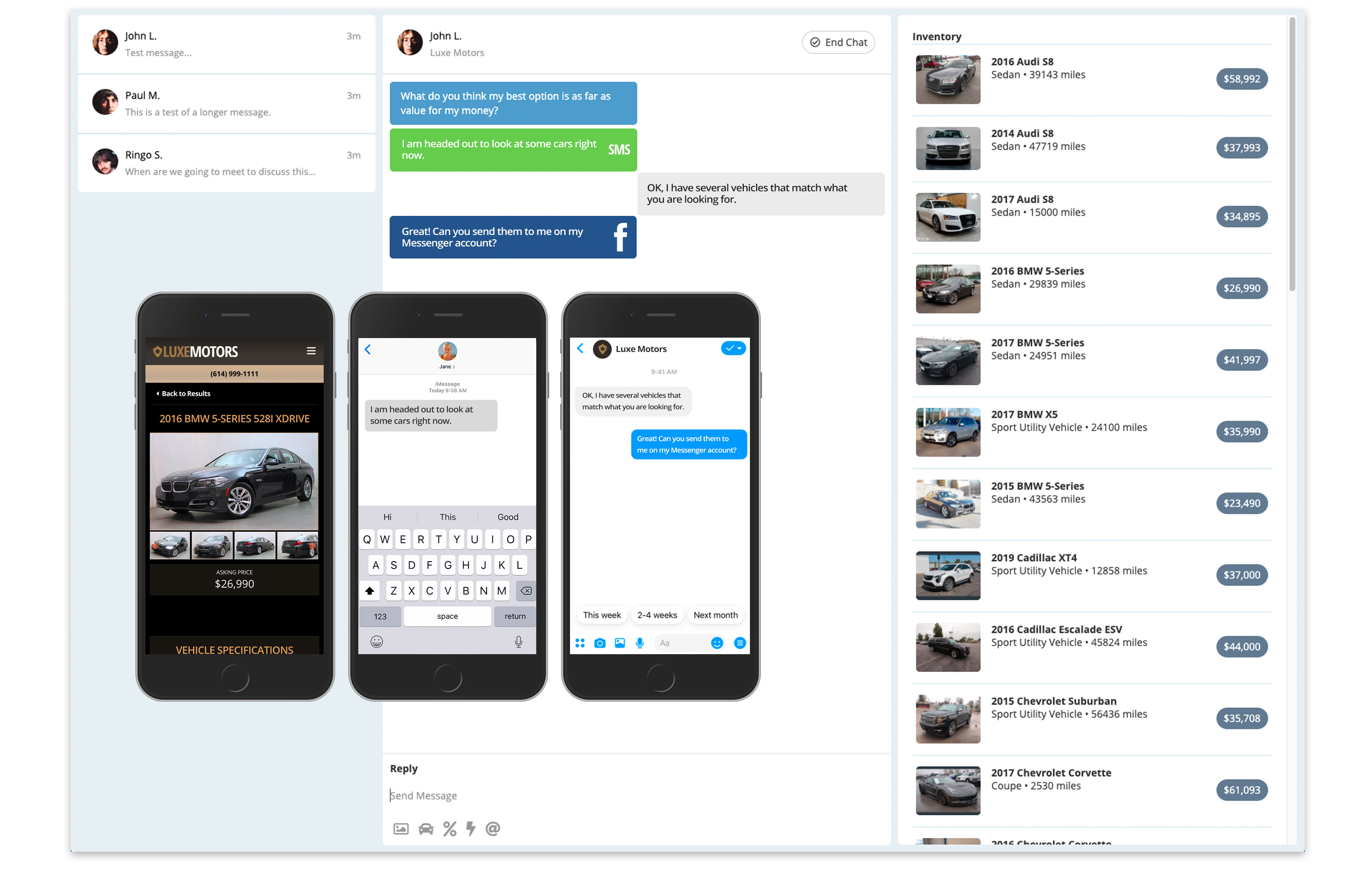Select the 2016 Audi S8 thumbnail
This screenshot has width=1372, height=872.
948,79
